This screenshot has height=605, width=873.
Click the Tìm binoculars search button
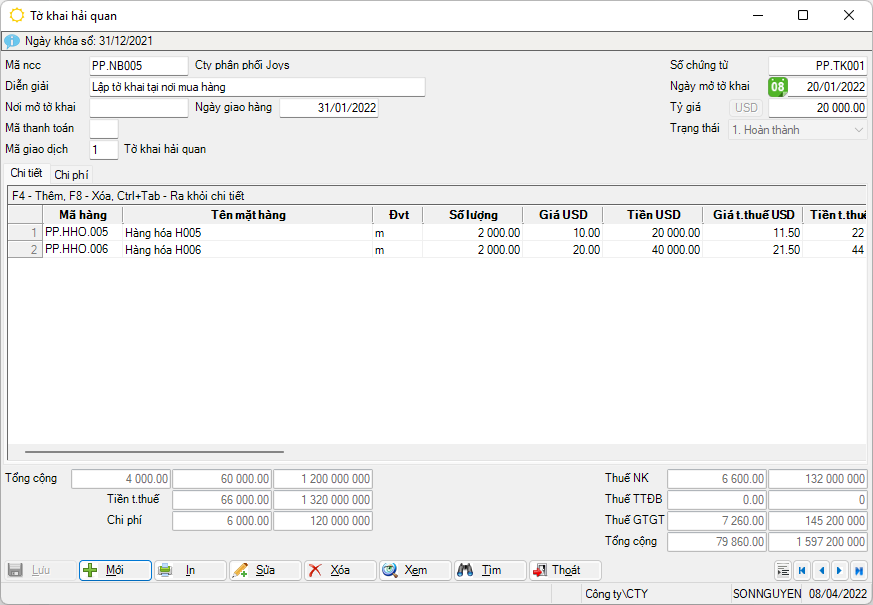490,570
